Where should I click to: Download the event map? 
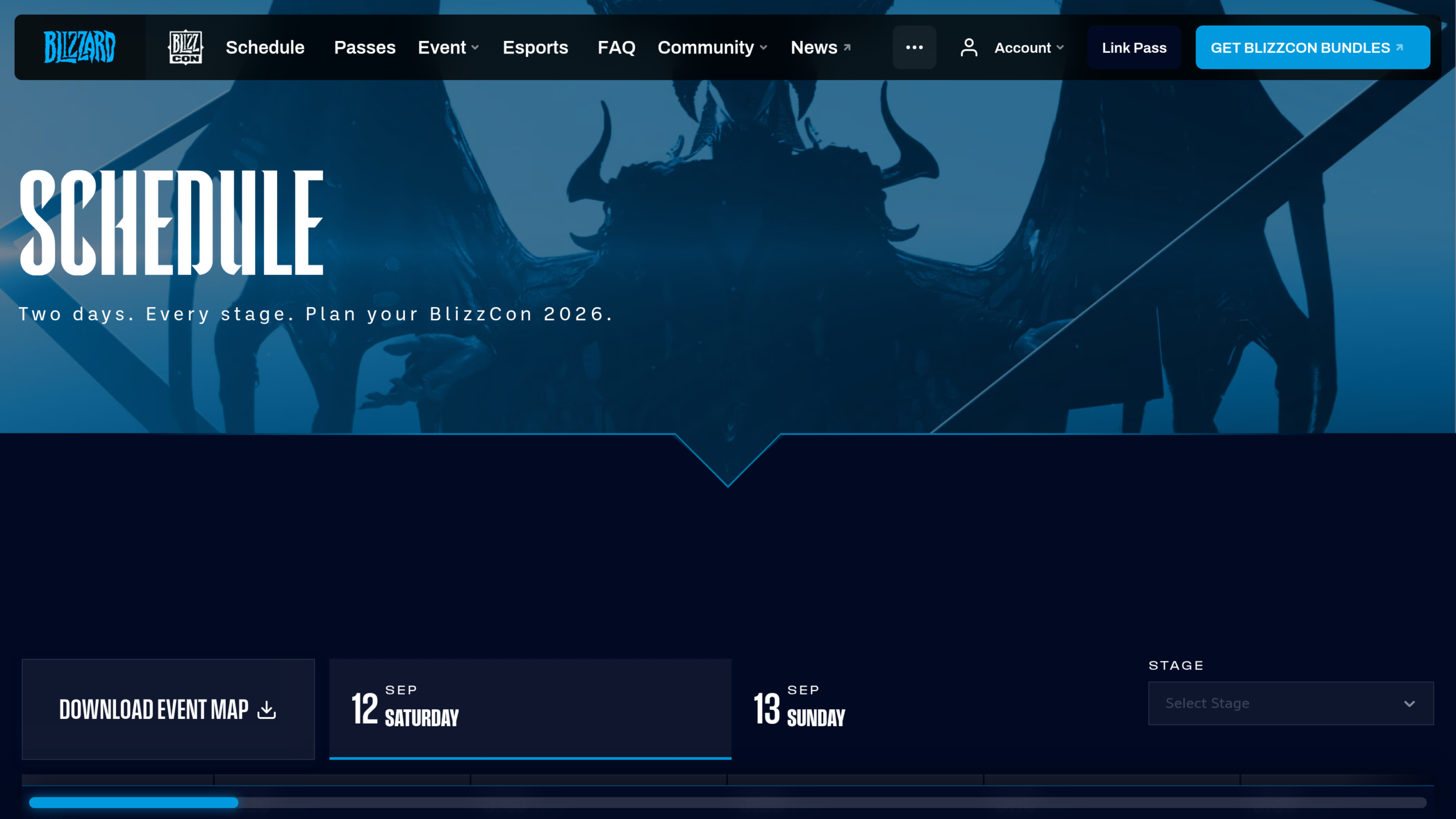click(168, 709)
